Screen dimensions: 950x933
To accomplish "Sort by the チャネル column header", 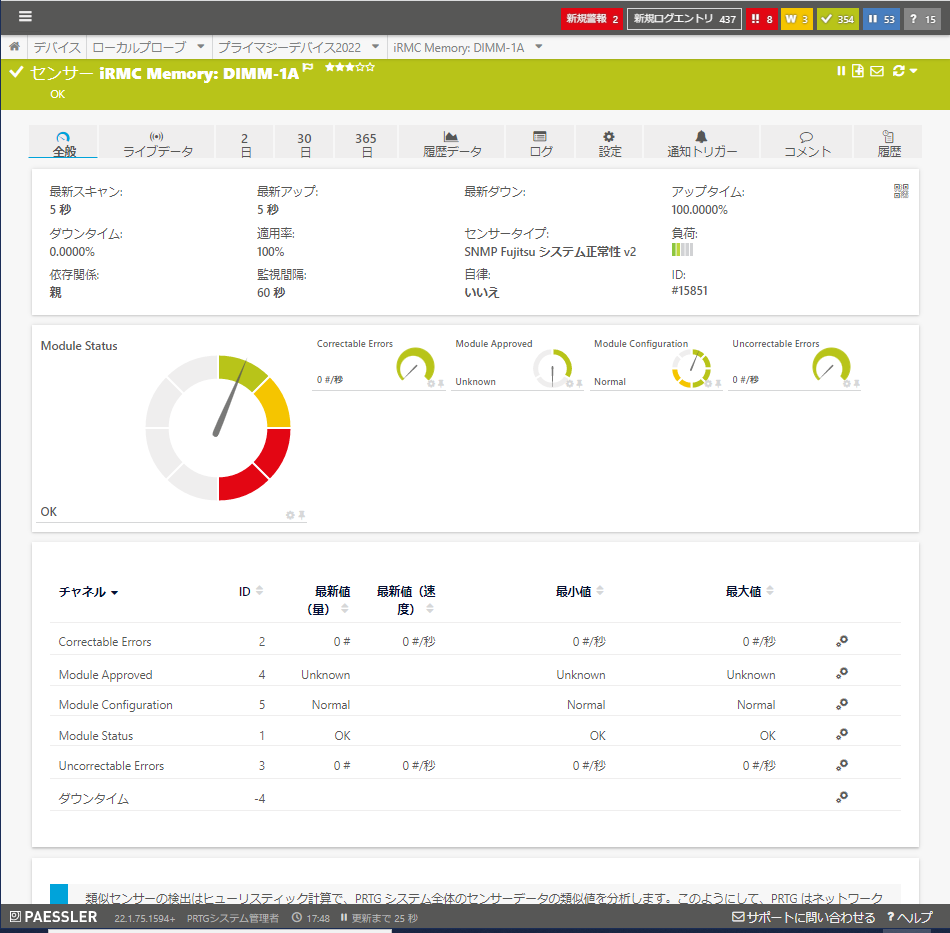I will tap(88, 592).
